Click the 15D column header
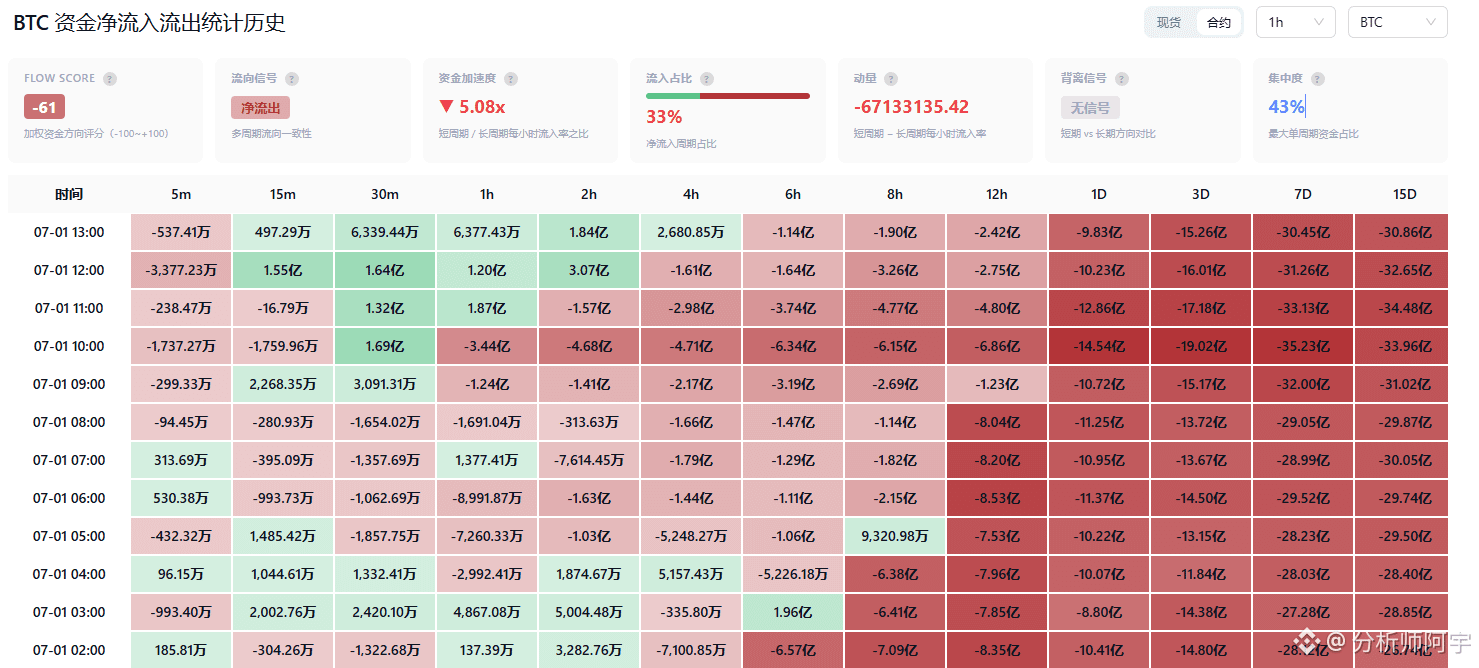 1405,194
